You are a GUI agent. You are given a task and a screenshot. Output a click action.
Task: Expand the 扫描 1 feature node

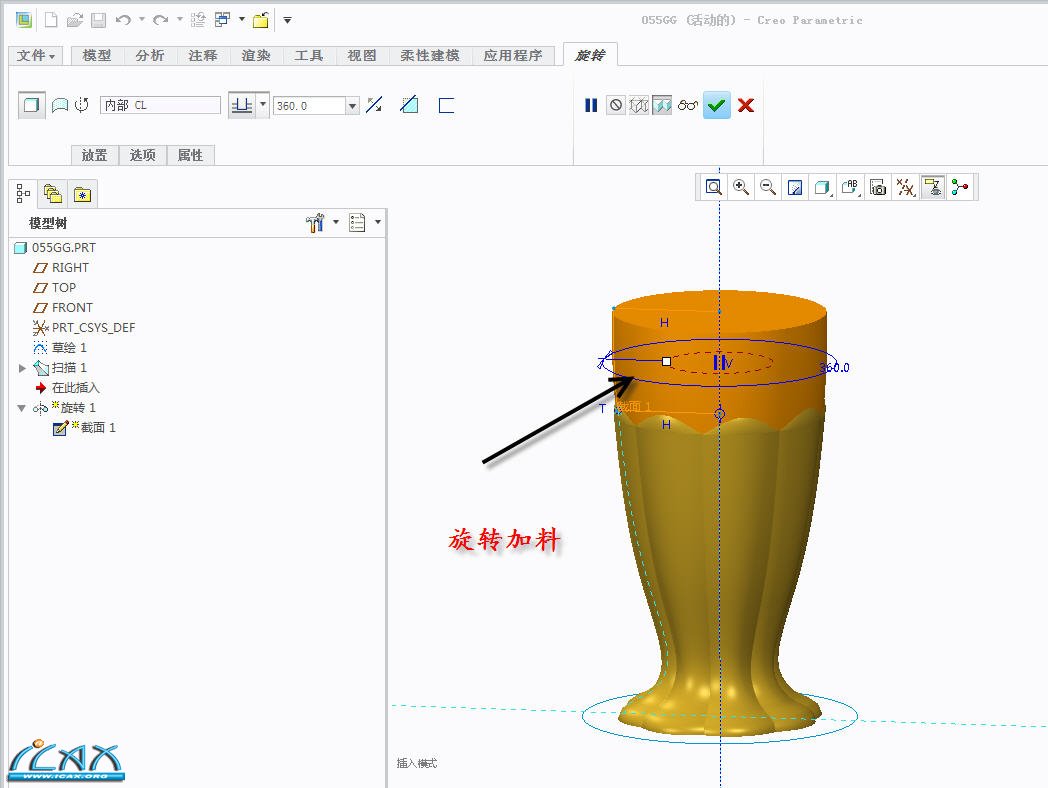pyautogui.click(x=22, y=368)
